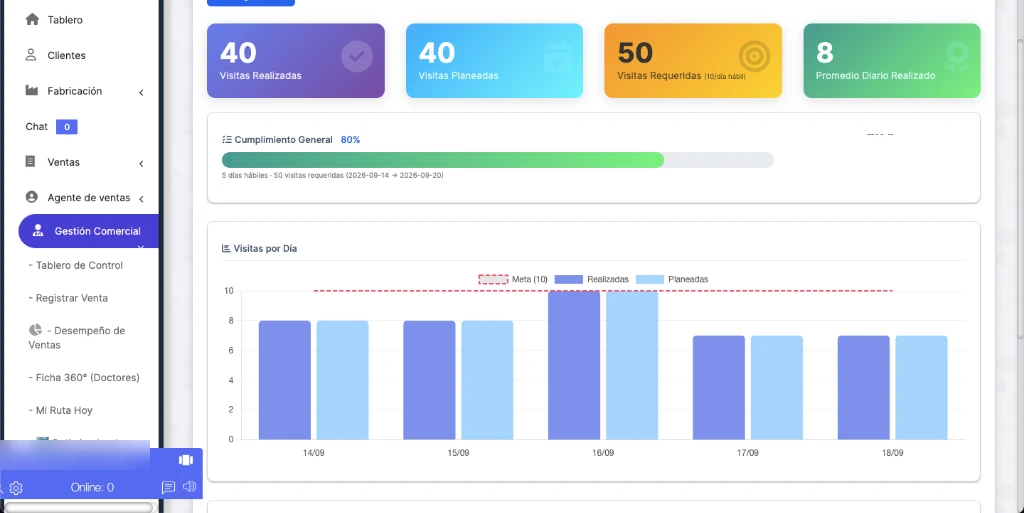Click the award icon on Promedio Diario card
The image size is (1024, 513).
[x=957, y=57]
